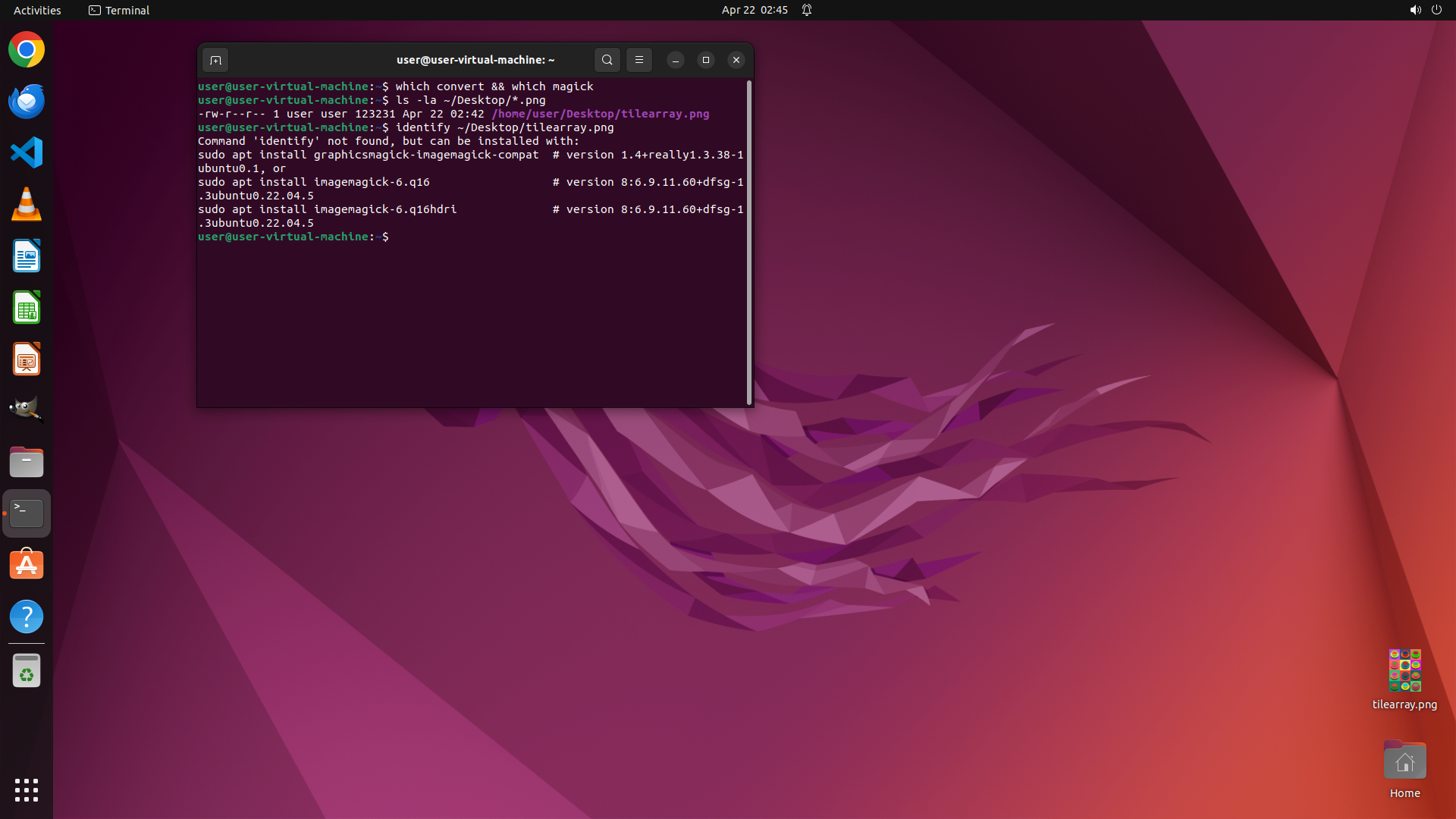This screenshot has width=1456, height=819.
Task: Open a new terminal tab
Action: [x=215, y=60]
